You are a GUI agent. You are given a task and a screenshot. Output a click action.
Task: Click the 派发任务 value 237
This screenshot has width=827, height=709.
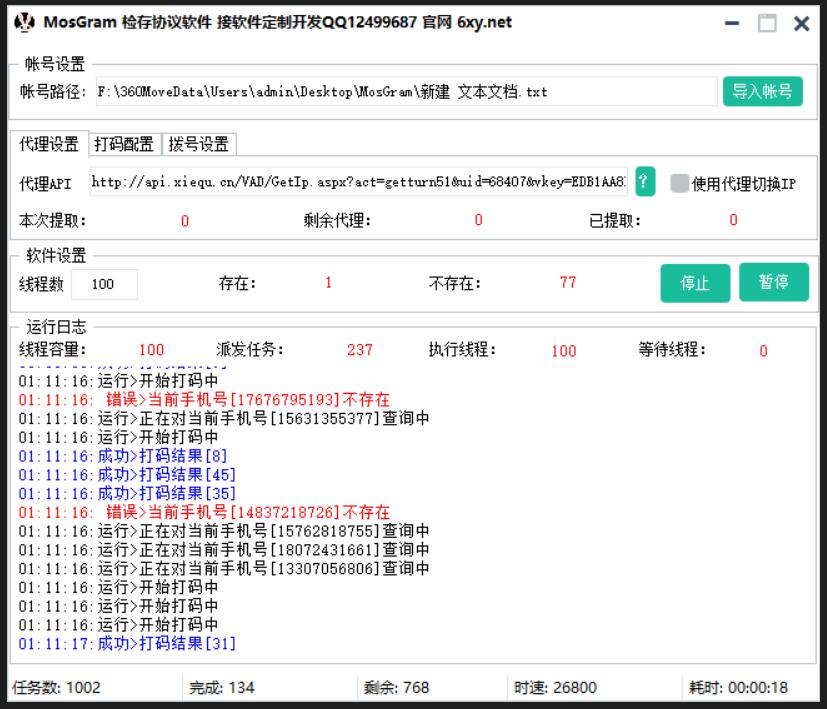pos(360,350)
